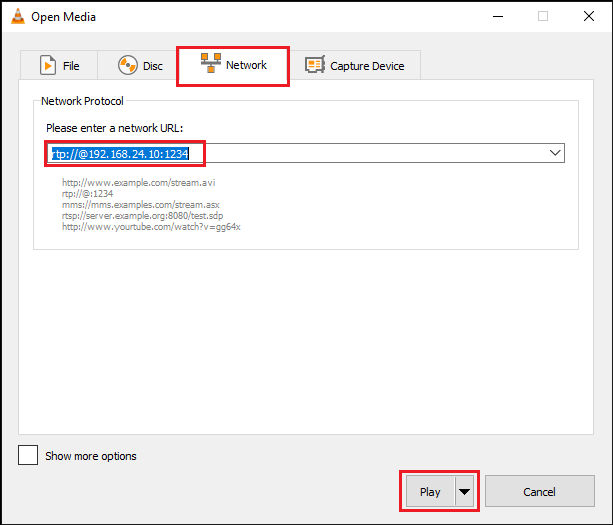
Task: Click the File tab play-document icon
Action: click(x=48, y=65)
